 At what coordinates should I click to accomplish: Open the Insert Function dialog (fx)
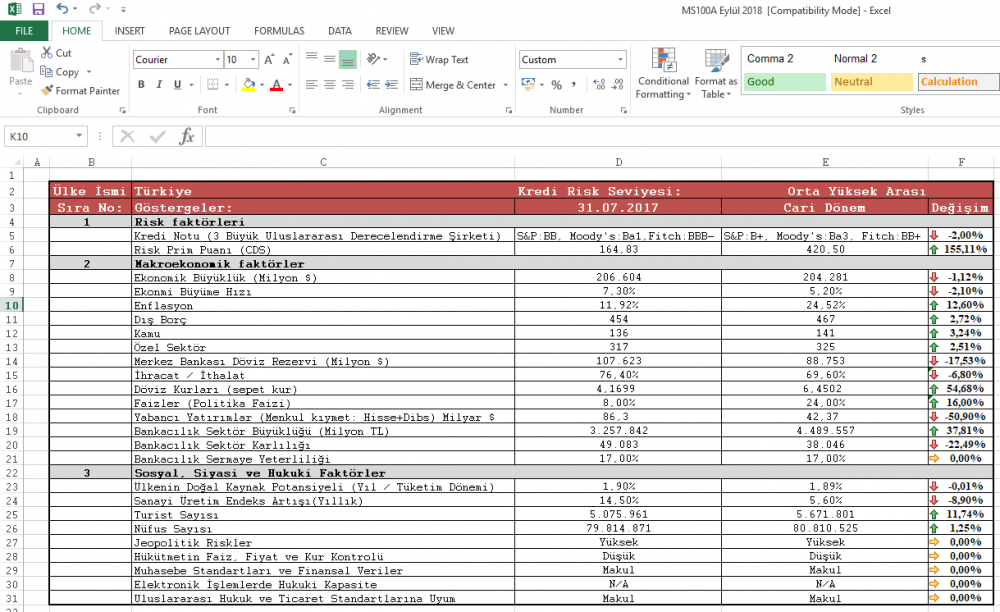(186, 136)
